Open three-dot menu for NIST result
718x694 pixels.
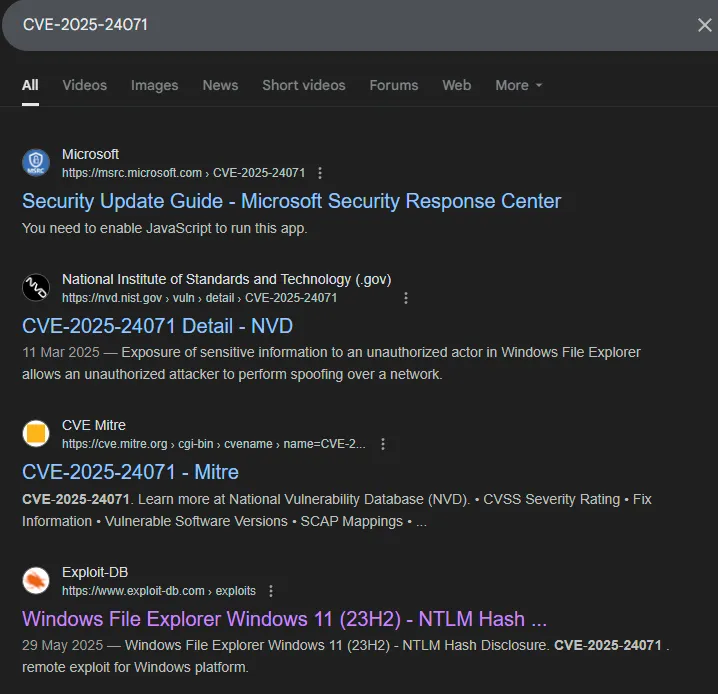405,298
